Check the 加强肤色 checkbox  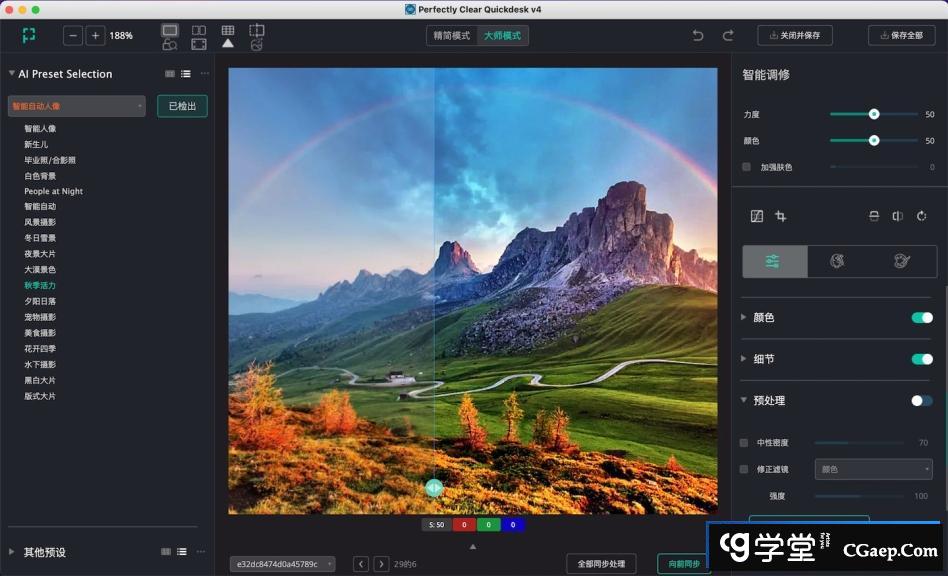coord(746,167)
